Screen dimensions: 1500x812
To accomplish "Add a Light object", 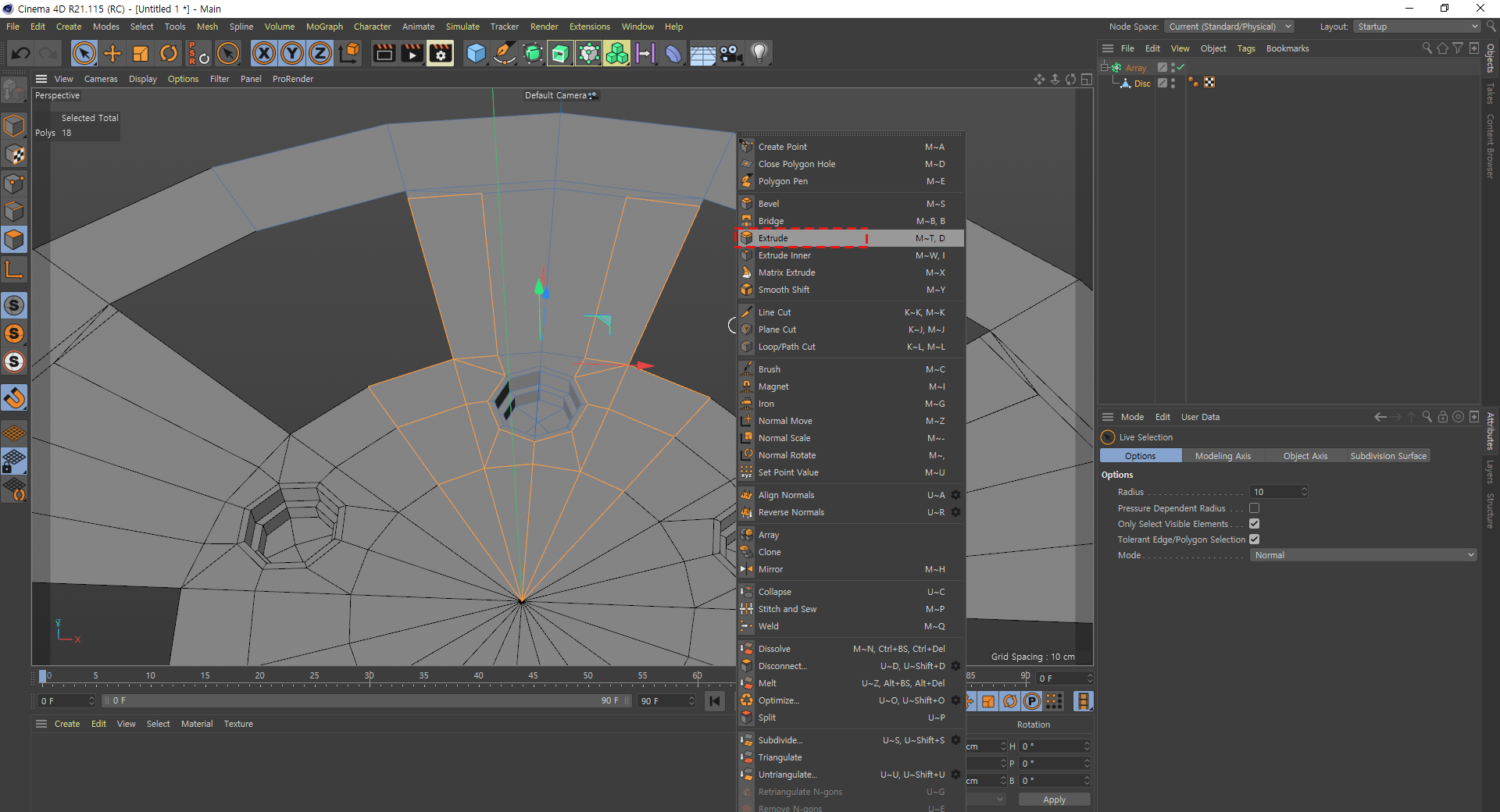I will (759, 53).
